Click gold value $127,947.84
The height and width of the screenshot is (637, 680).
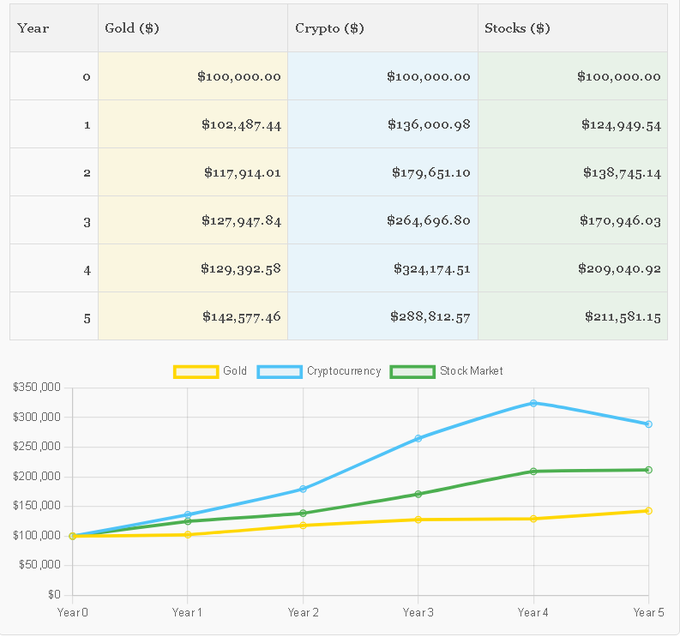[x=241, y=221]
